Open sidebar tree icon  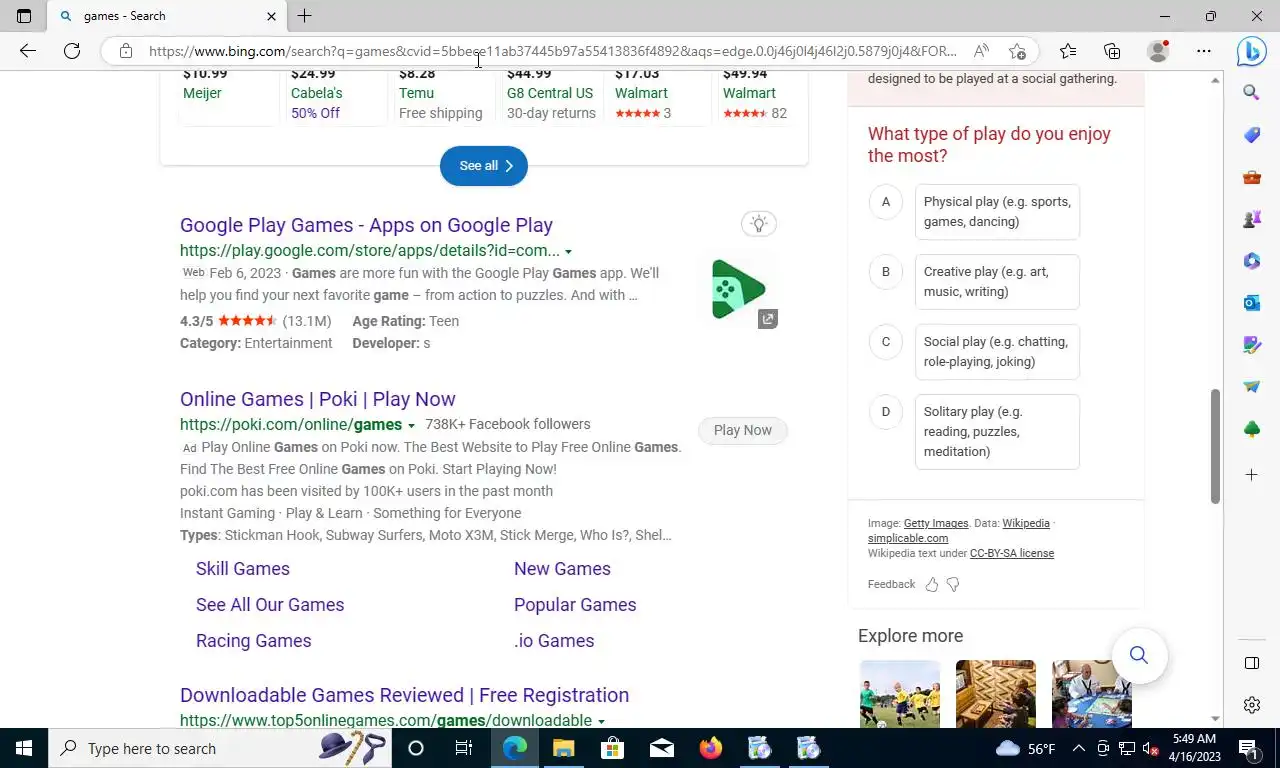(1251, 429)
